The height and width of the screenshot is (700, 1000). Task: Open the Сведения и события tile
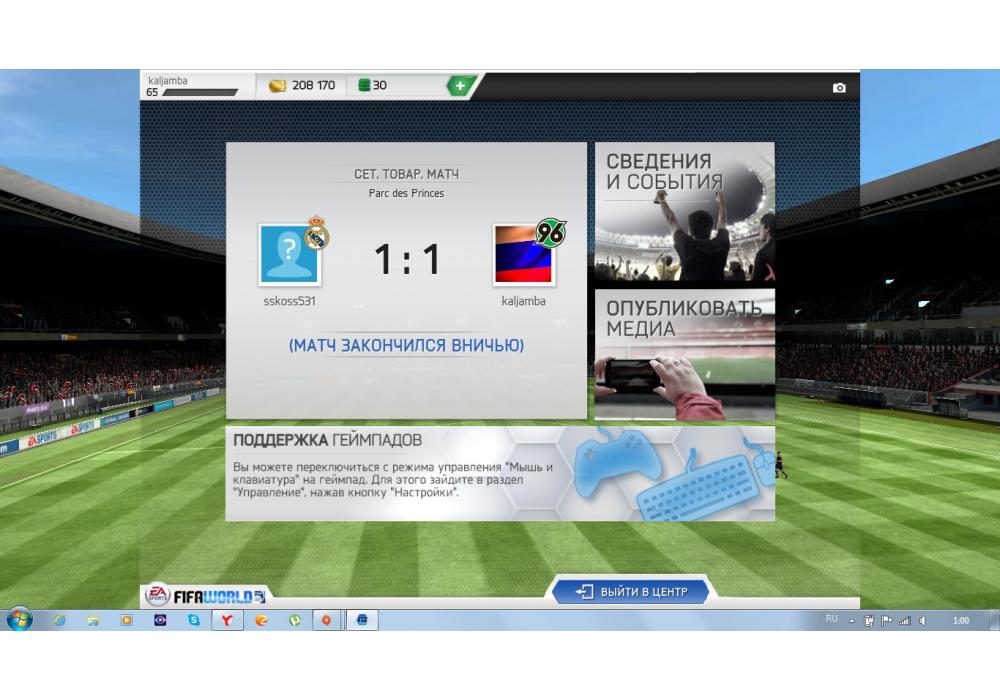684,211
